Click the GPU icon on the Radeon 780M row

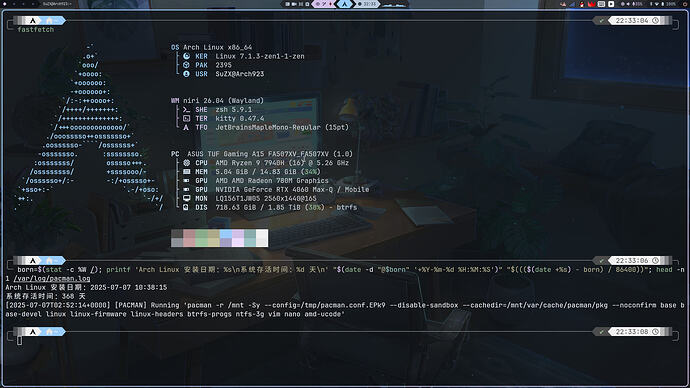[x=187, y=180]
